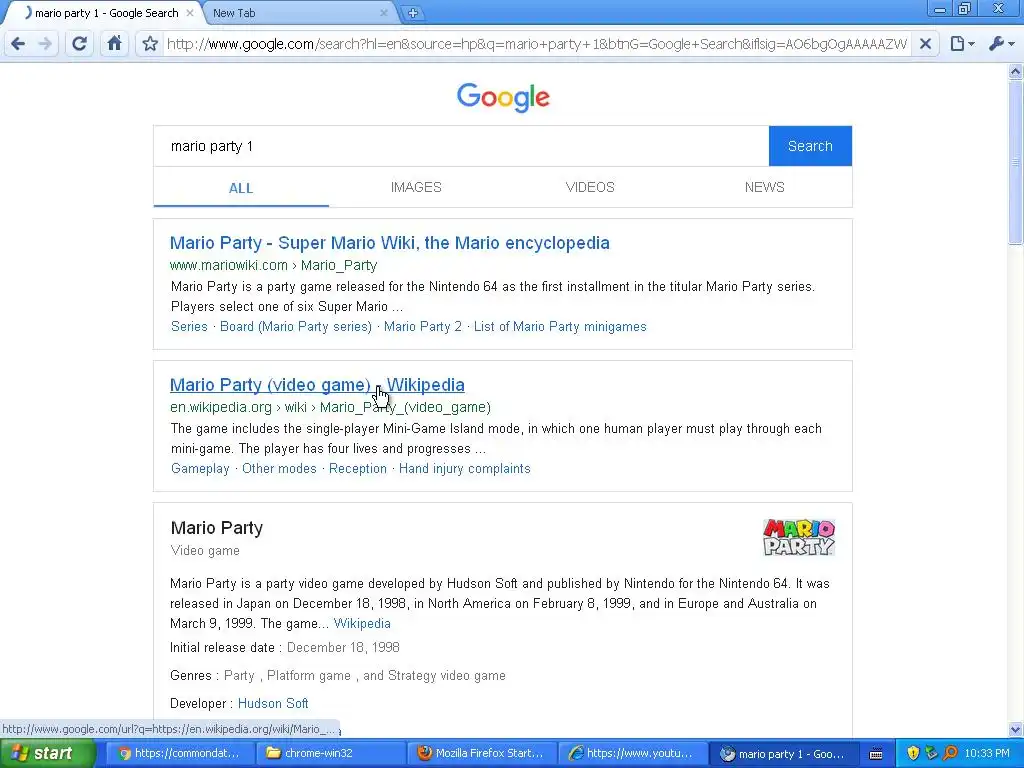Viewport: 1024px width, 768px height.
Task: Open 'List of Mario Party minigames' sitelink
Action: [x=560, y=327]
